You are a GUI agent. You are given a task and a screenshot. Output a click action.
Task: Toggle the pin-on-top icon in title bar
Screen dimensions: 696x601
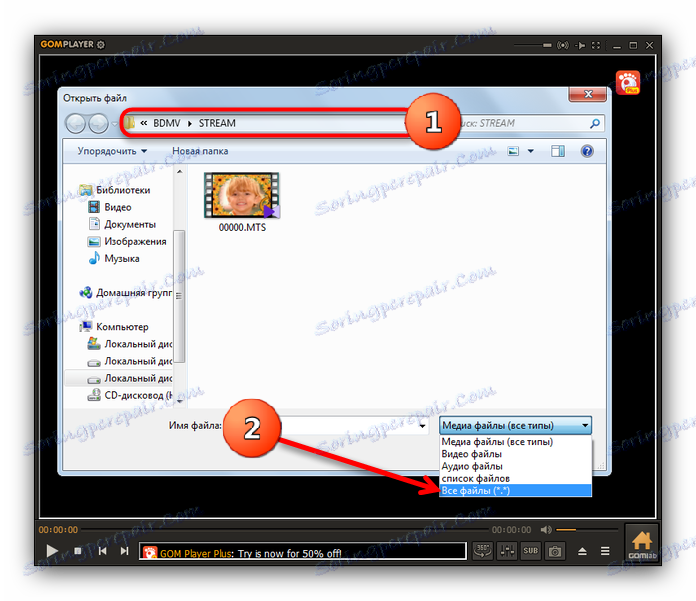pos(580,45)
